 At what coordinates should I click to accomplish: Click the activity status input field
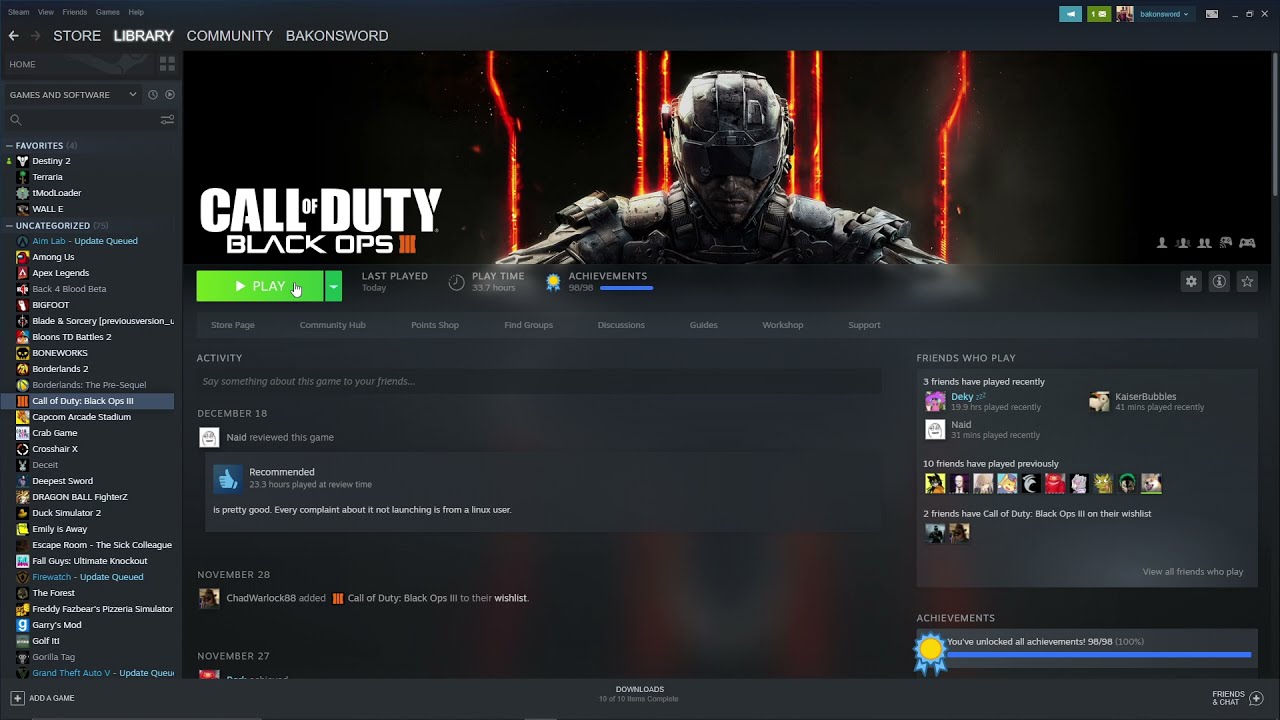[539, 381]
